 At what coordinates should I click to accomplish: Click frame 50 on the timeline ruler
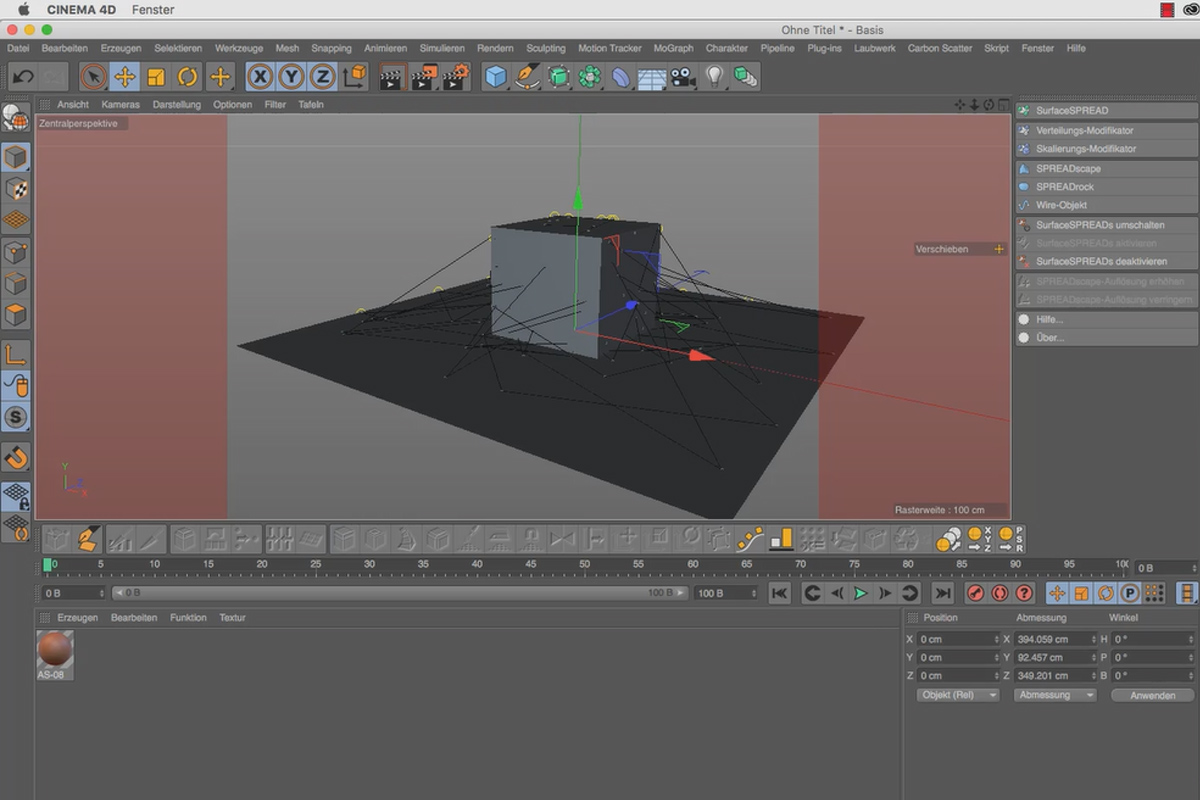tap(585, 566)
